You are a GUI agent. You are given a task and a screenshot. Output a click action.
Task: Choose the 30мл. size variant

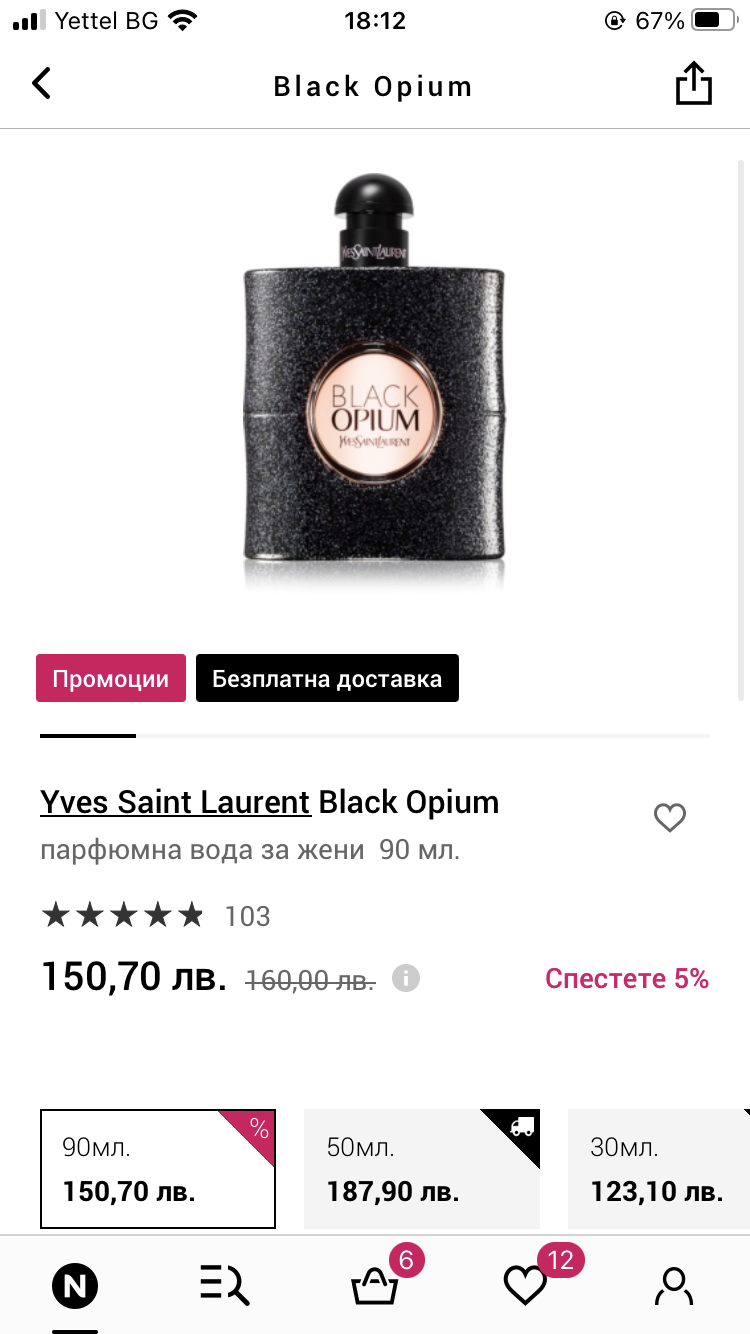point(657,1168)
